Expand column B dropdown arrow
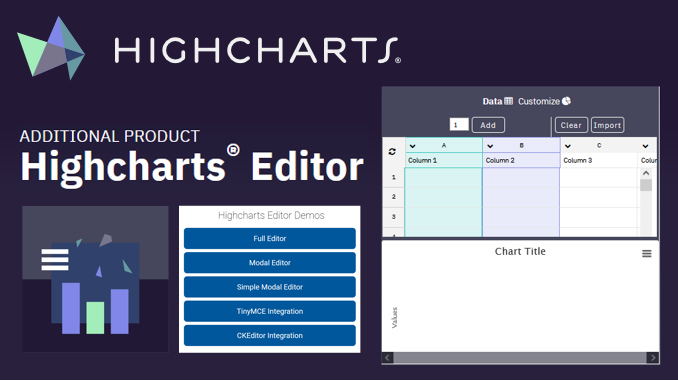This screenshot has height=381, width=678. [x=490, y=146]
